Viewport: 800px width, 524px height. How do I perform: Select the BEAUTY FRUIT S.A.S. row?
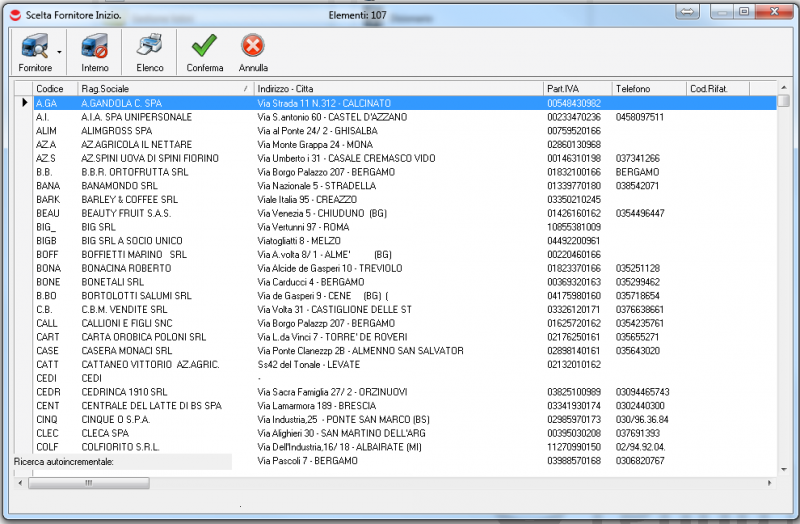[125, 213]
